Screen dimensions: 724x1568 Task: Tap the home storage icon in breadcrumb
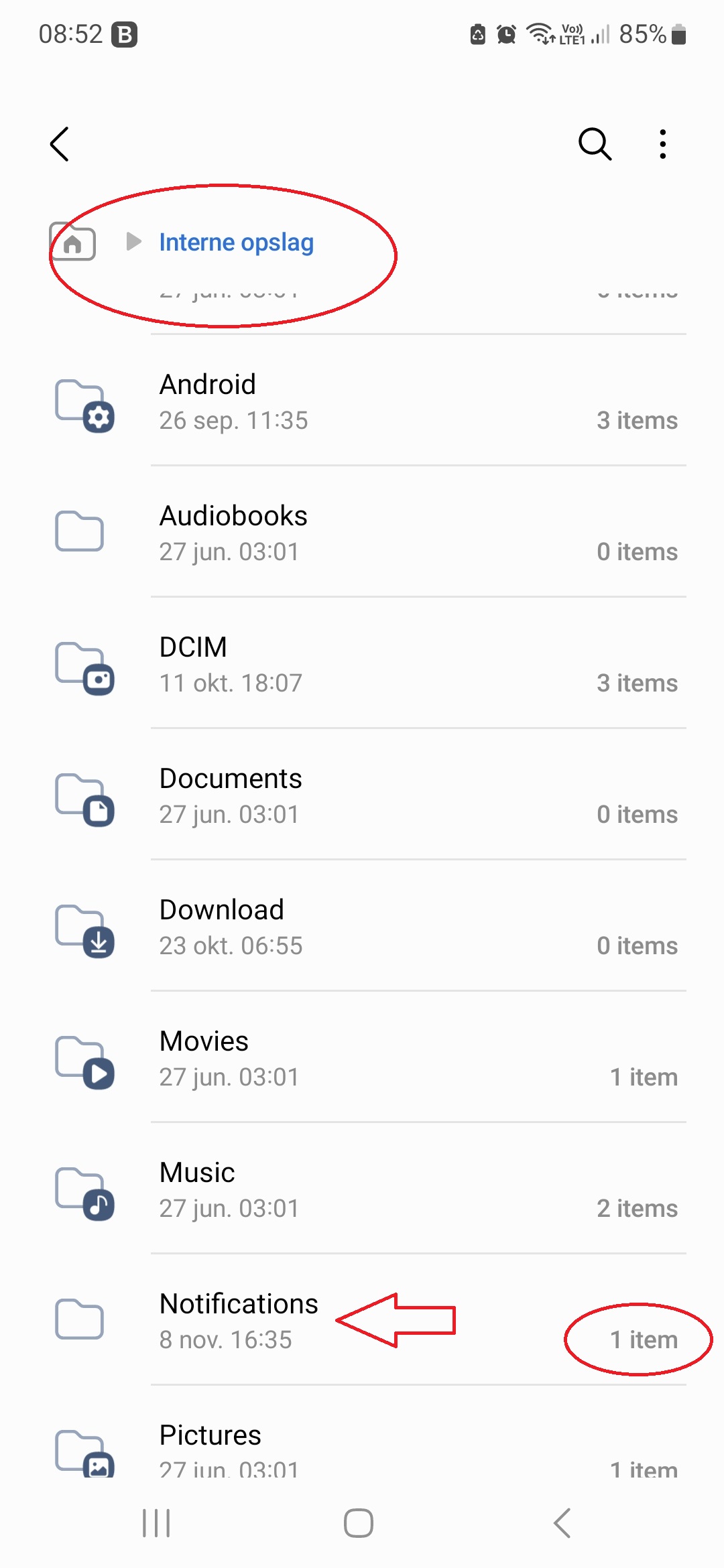[x=72, y=242]
